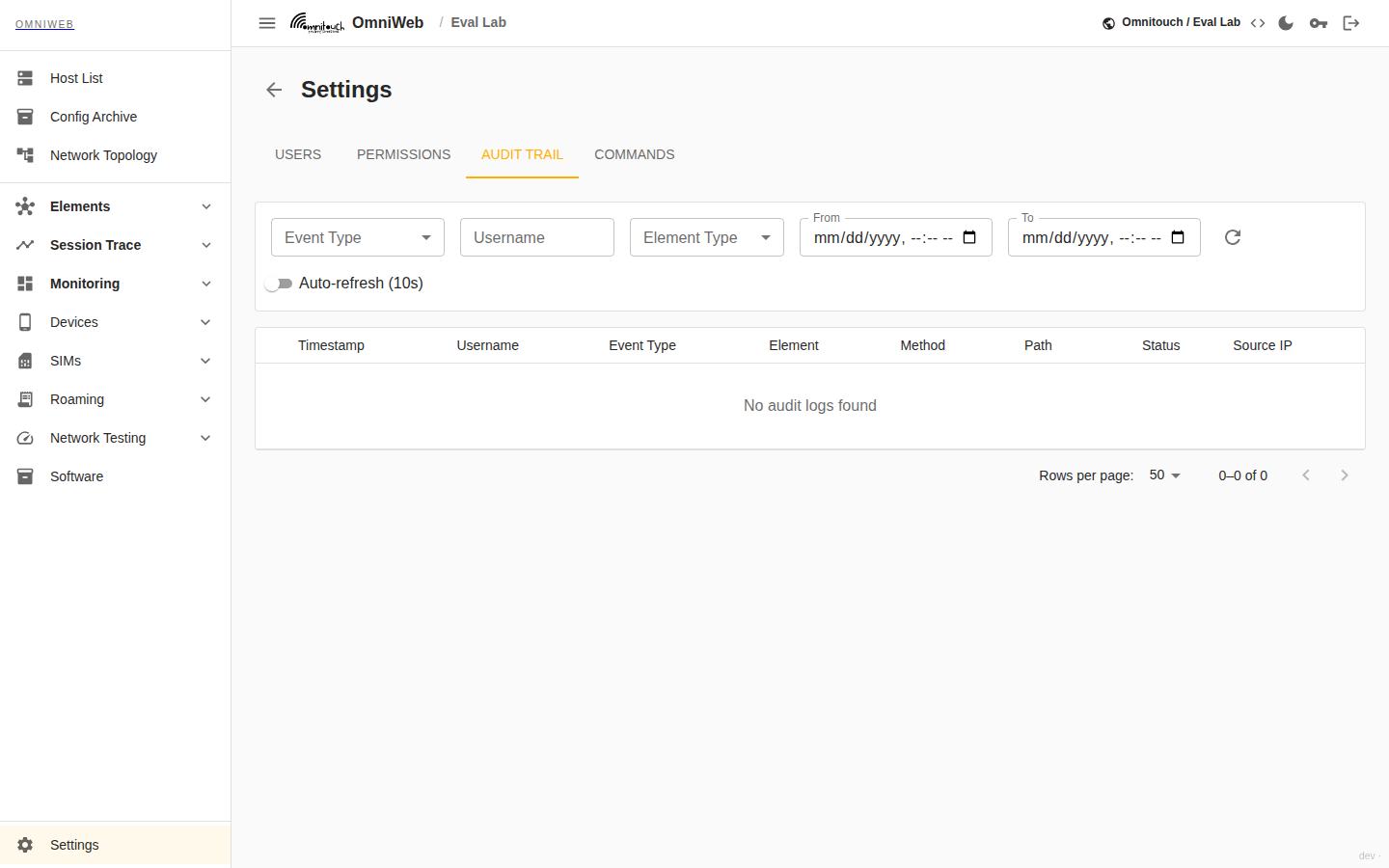Go back using the arrow beside Settings
The width and height of the screenshot is (1389, 868).
[x=274, y=90]
